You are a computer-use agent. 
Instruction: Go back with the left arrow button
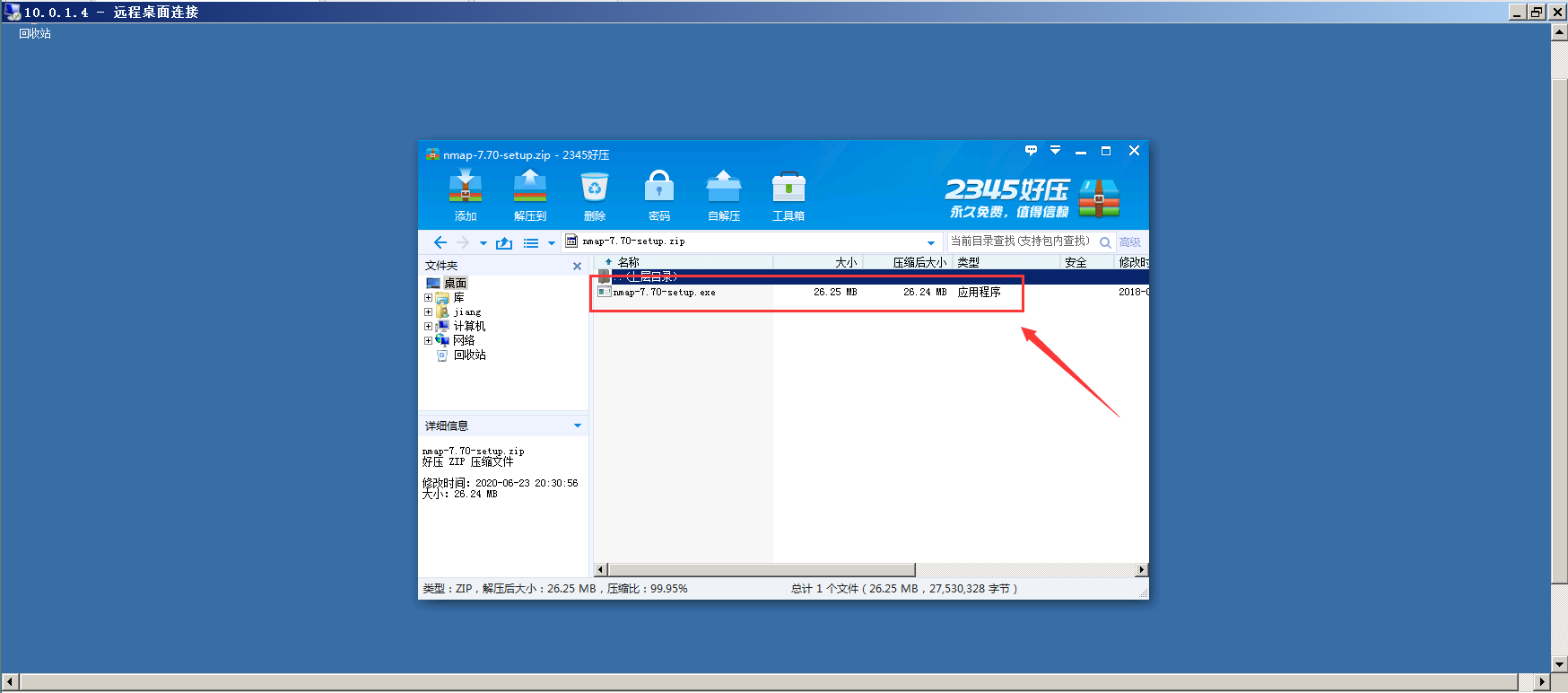pos(440,242)
